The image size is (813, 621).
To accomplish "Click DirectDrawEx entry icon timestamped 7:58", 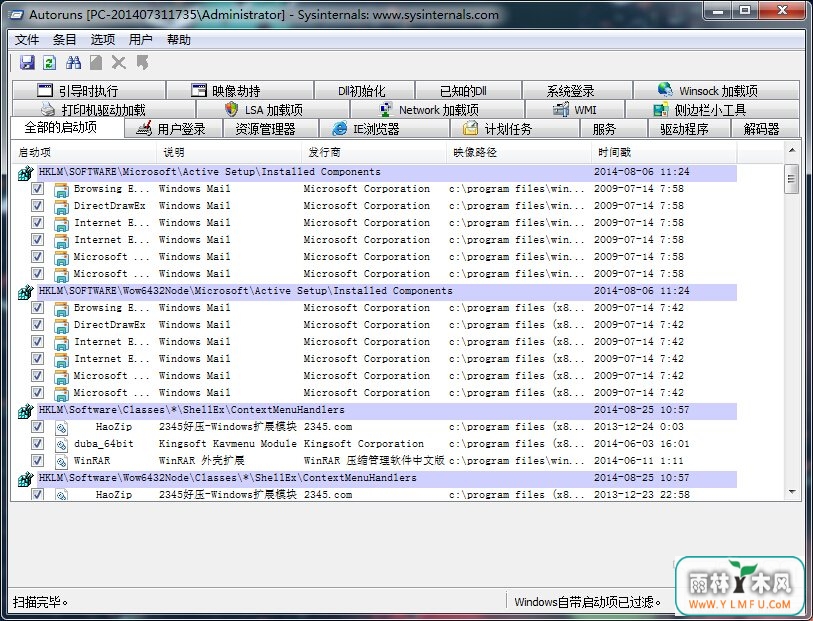I will coord(61,206).
